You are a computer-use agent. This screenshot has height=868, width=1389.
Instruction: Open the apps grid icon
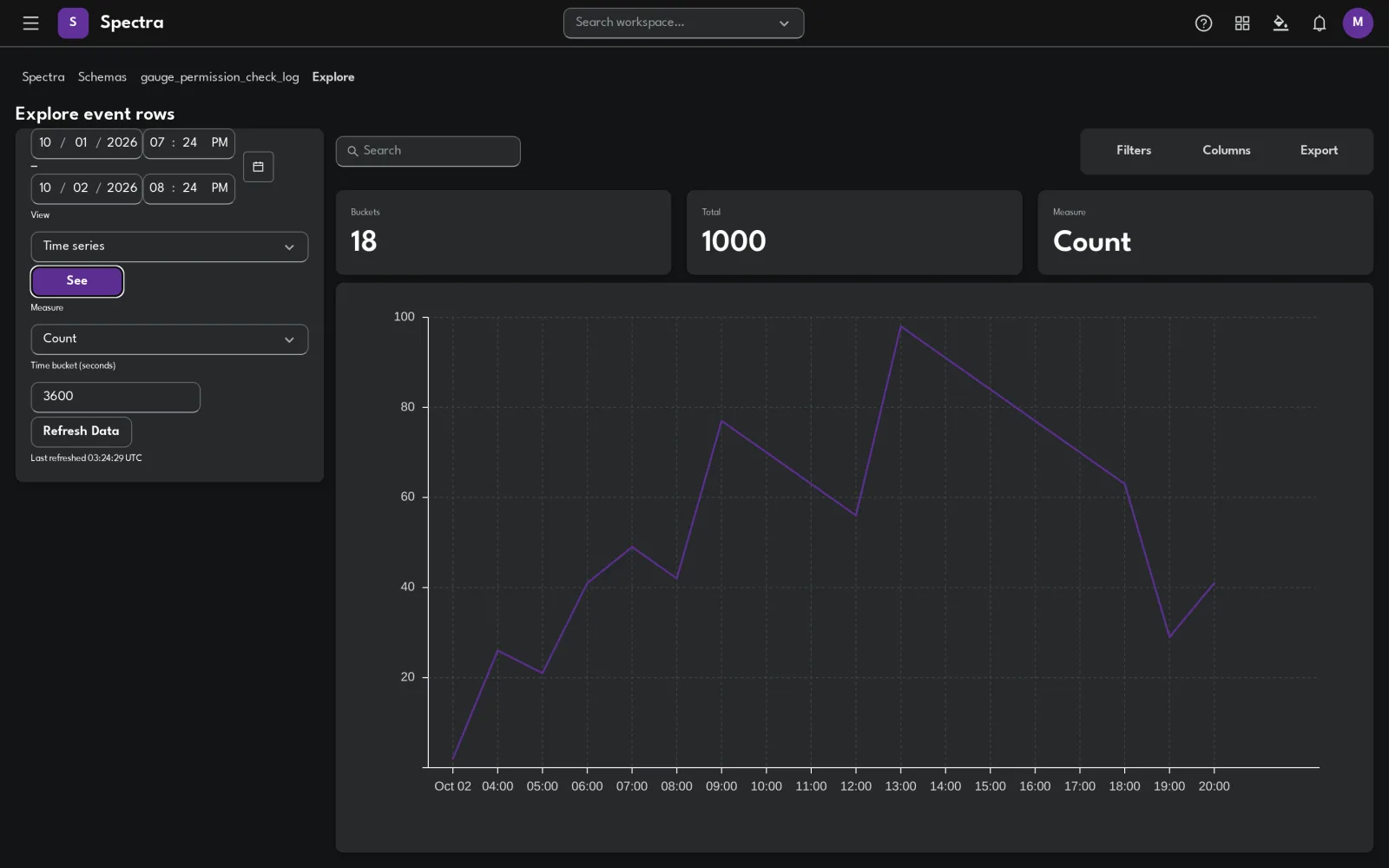coord(1242,23)
